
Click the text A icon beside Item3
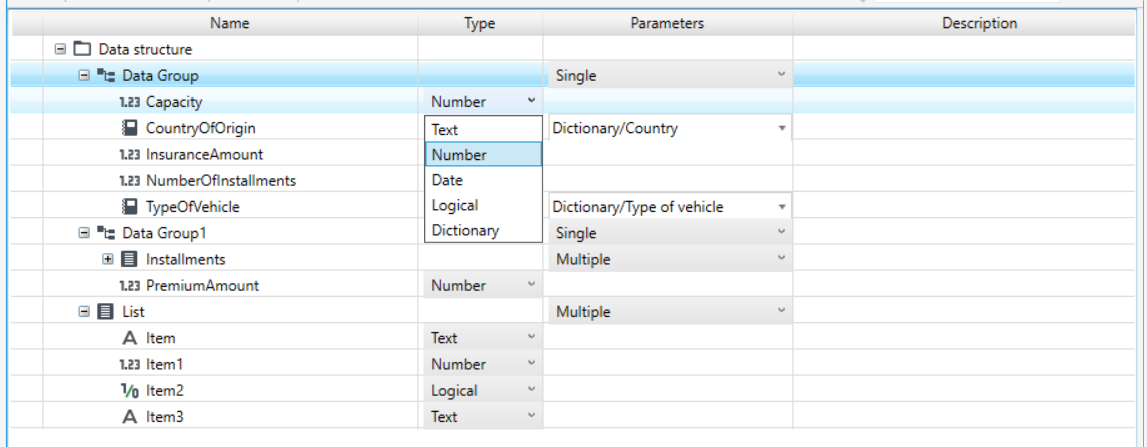[x=129, y=417]
